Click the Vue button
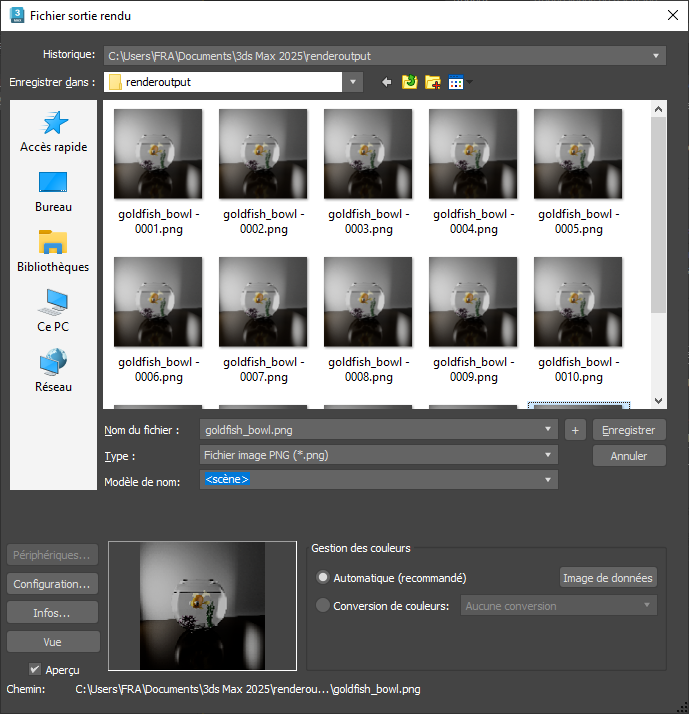The height and width of the screenshot is (714, 689). pos(52,642)
